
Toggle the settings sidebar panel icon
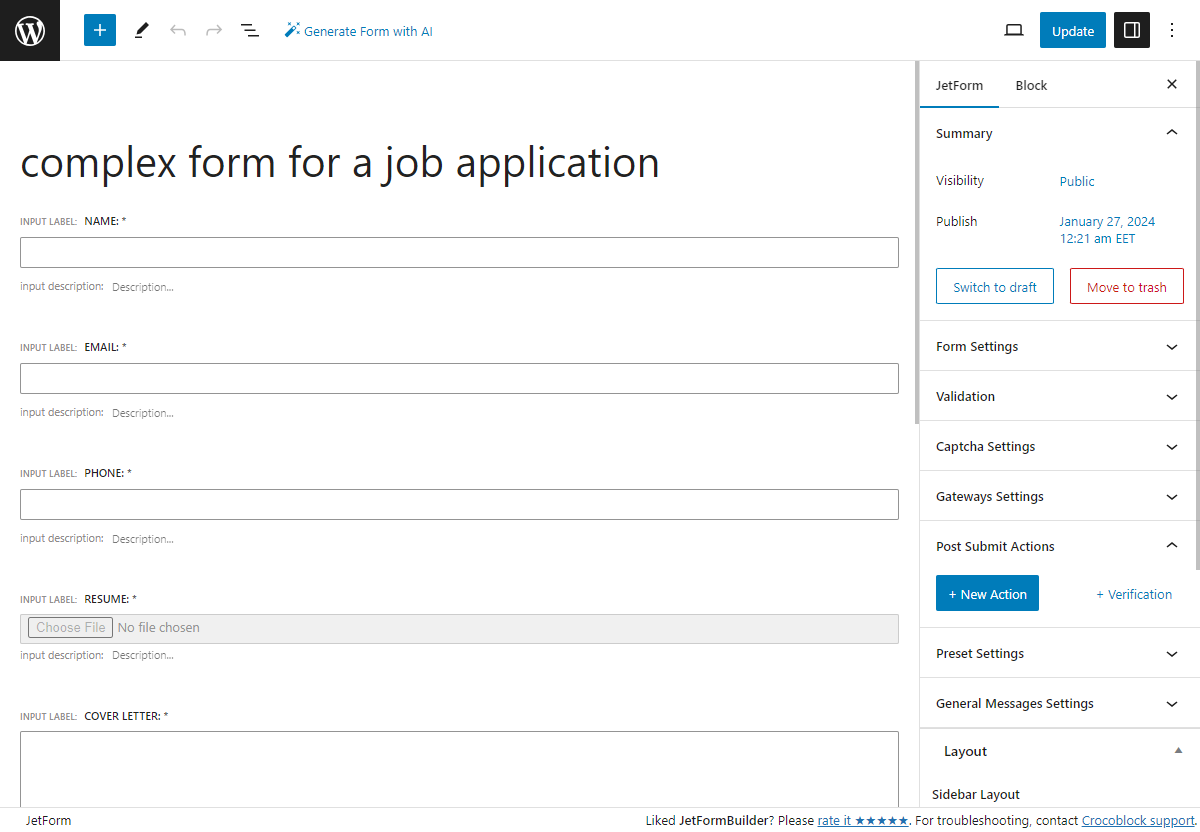[1131, 30]
